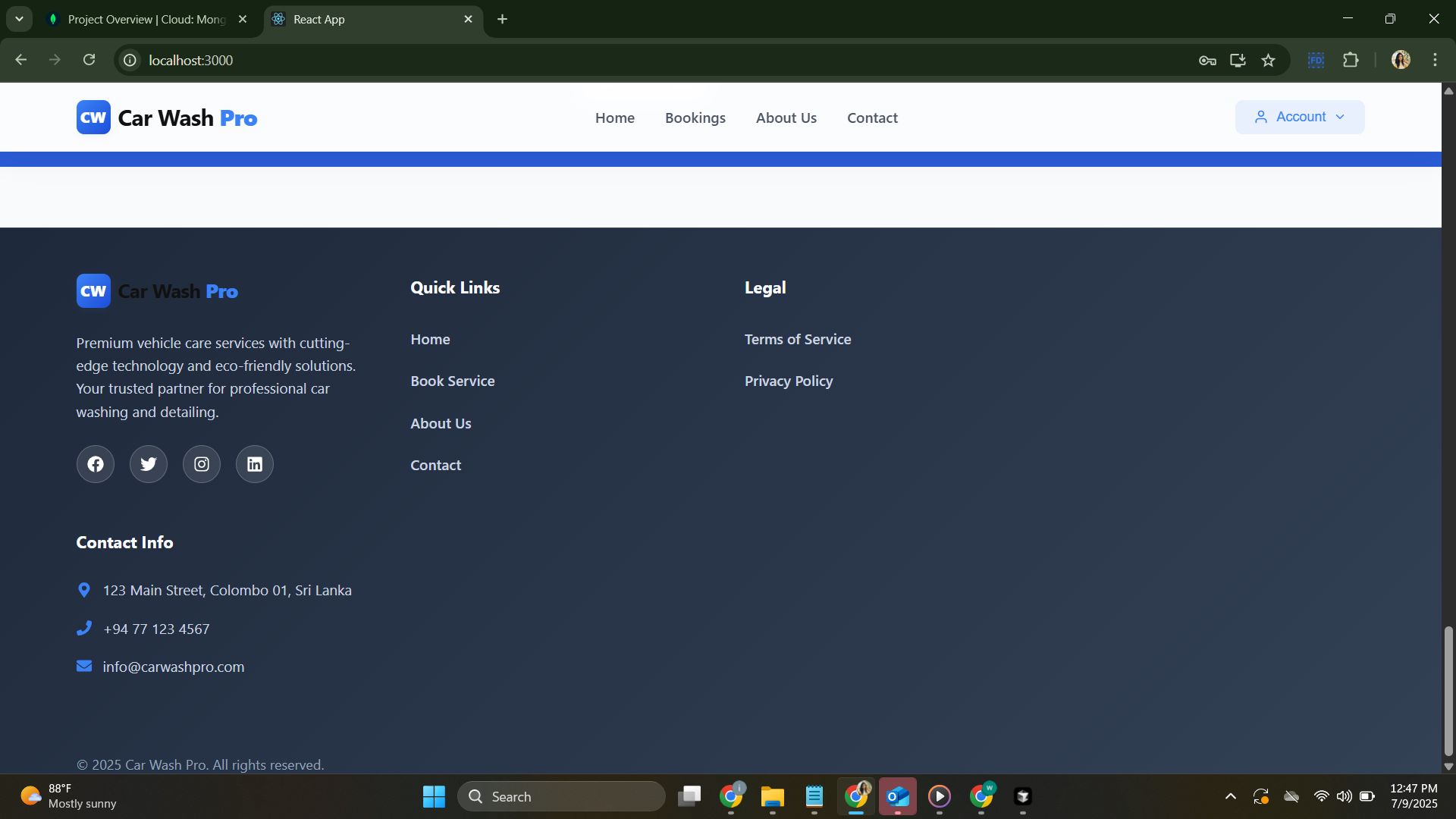Open the Twitter social icon
The image size is (1456, 819).
click(x=149, y=464)
